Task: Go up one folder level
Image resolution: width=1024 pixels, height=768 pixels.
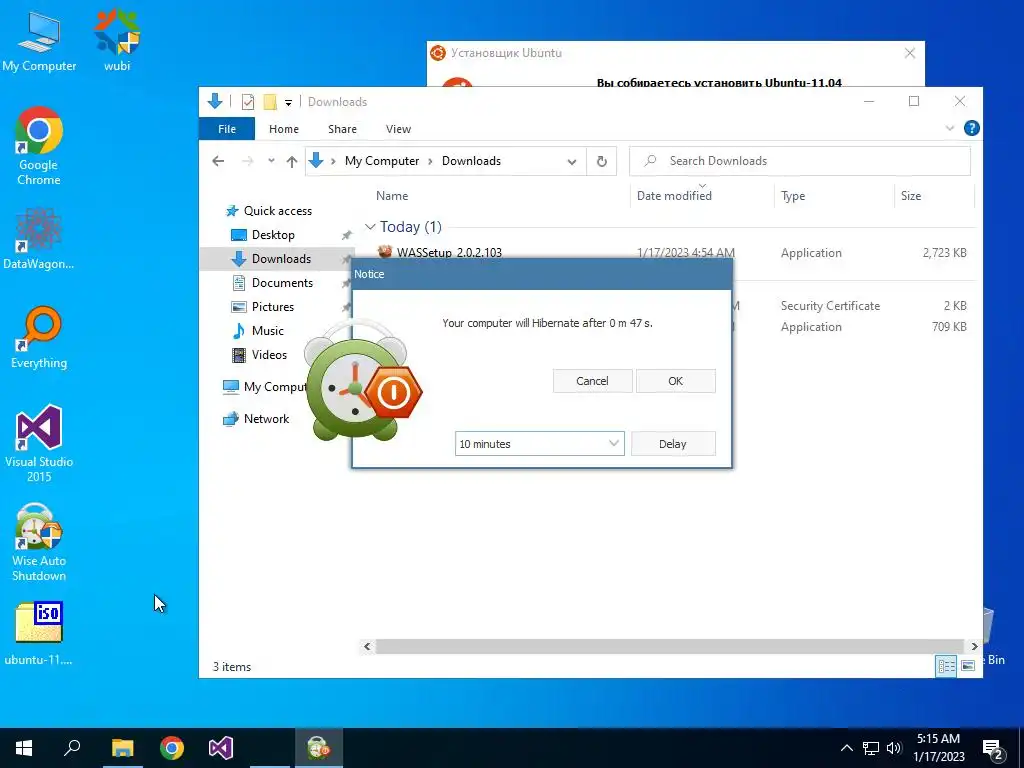Action: pyautogui.click(x=292, y=161)
